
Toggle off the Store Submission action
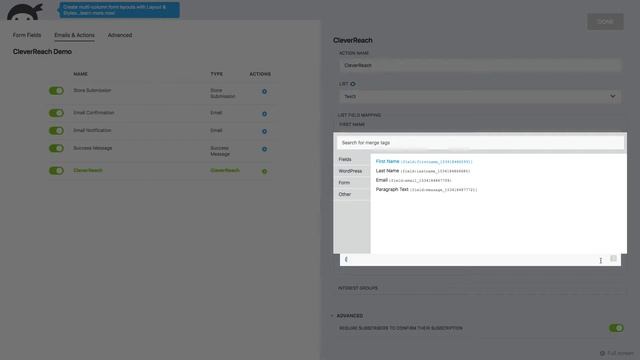pyautogui.click(x=56, y=91)
